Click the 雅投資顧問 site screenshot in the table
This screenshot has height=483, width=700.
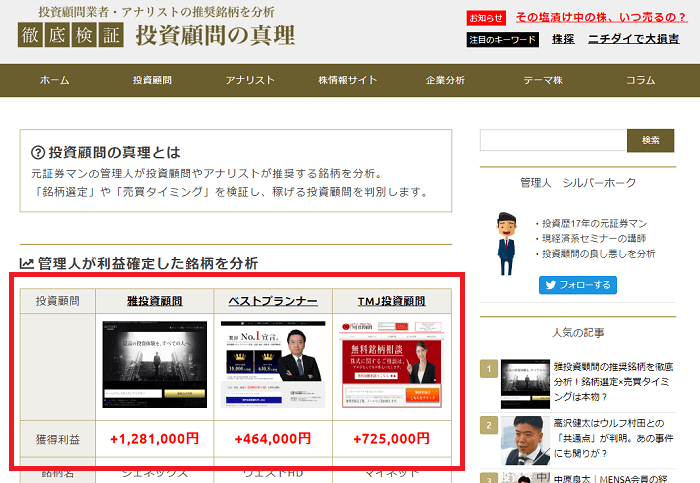[154, 364]
